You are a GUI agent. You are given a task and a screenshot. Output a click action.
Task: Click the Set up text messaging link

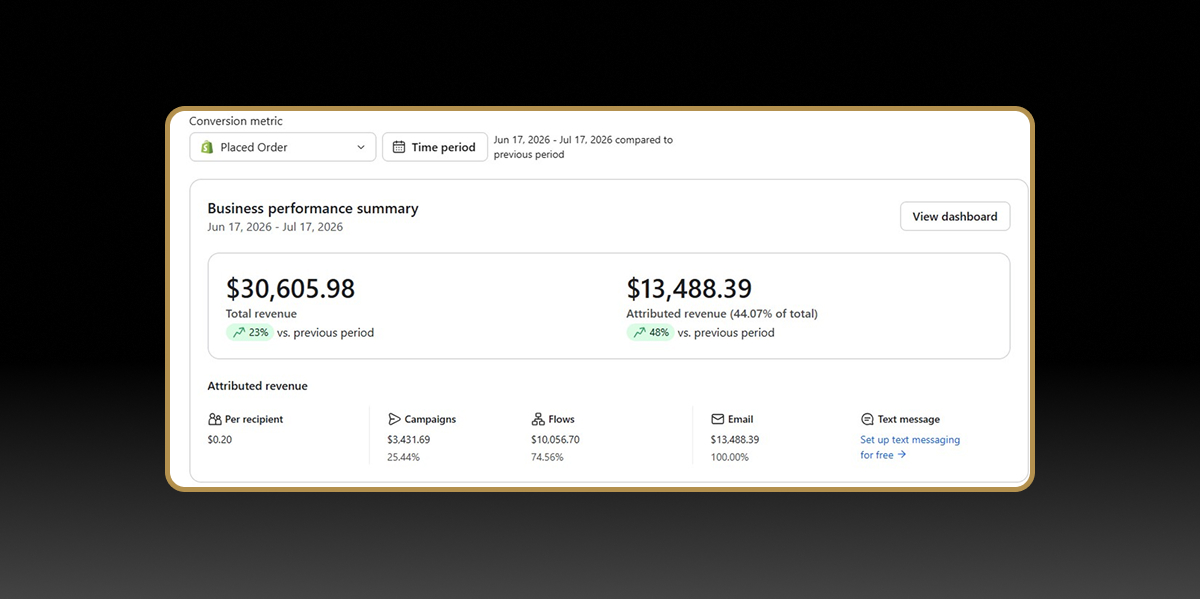(910, 447)
